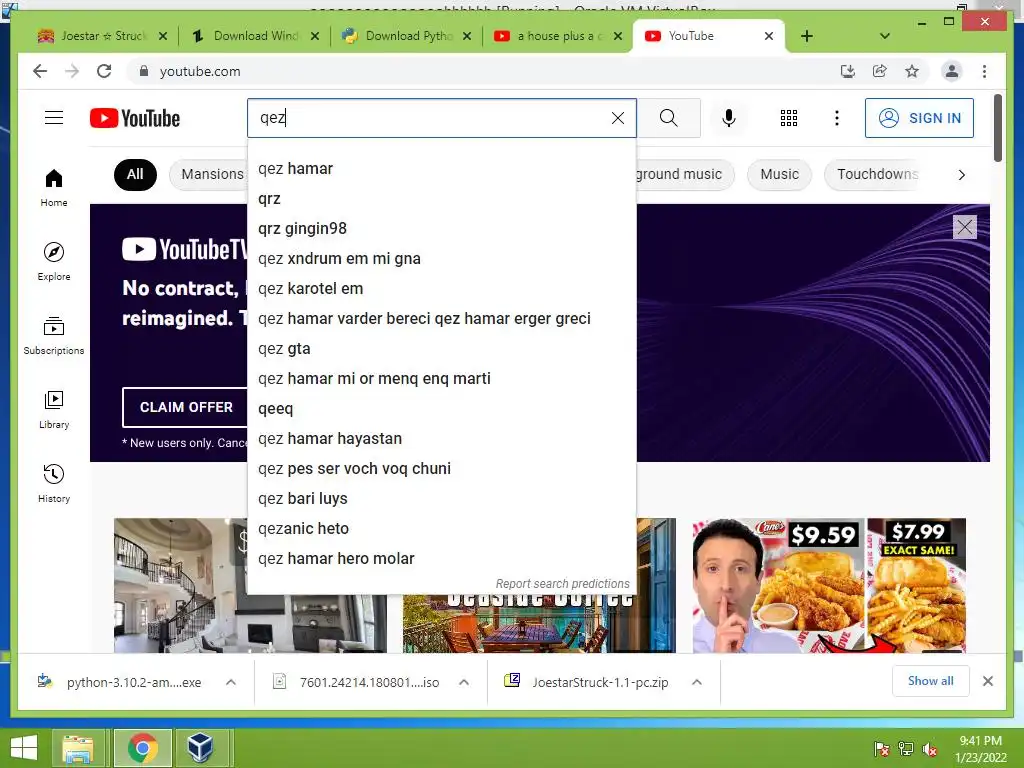Open History in sidebar
The image size is (1024, 768).
[54, 483]
